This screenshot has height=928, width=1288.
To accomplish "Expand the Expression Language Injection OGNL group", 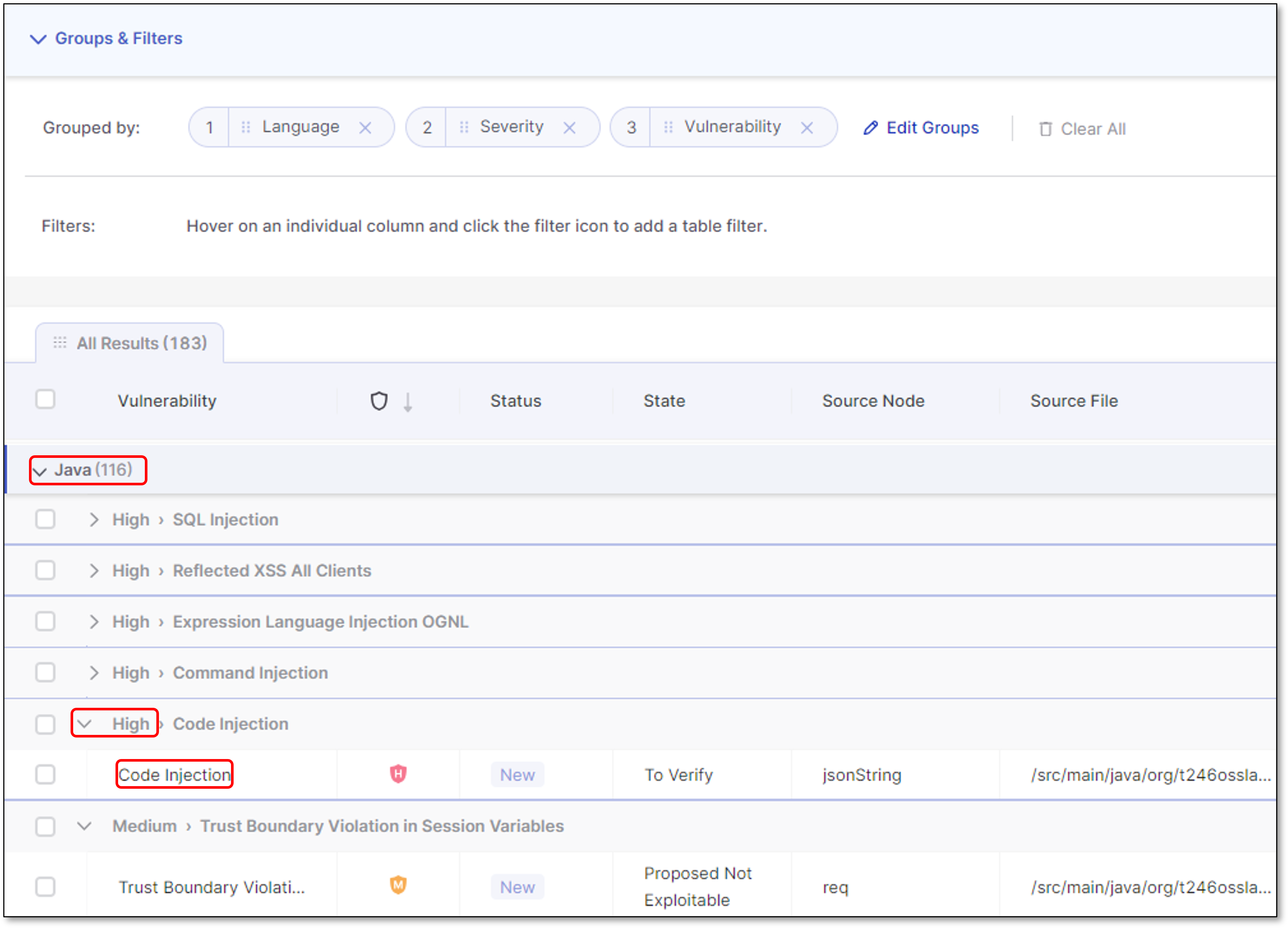I will tap(94, 622).
